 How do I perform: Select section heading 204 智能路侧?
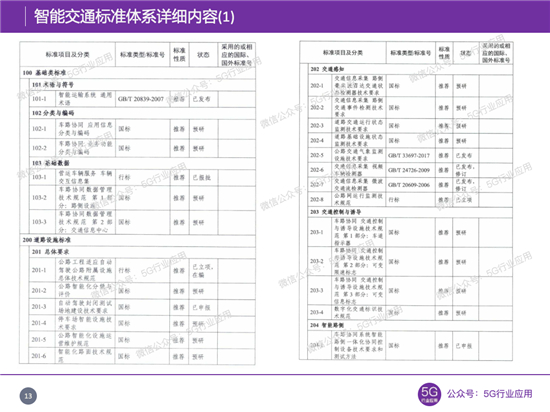(327, 325)
